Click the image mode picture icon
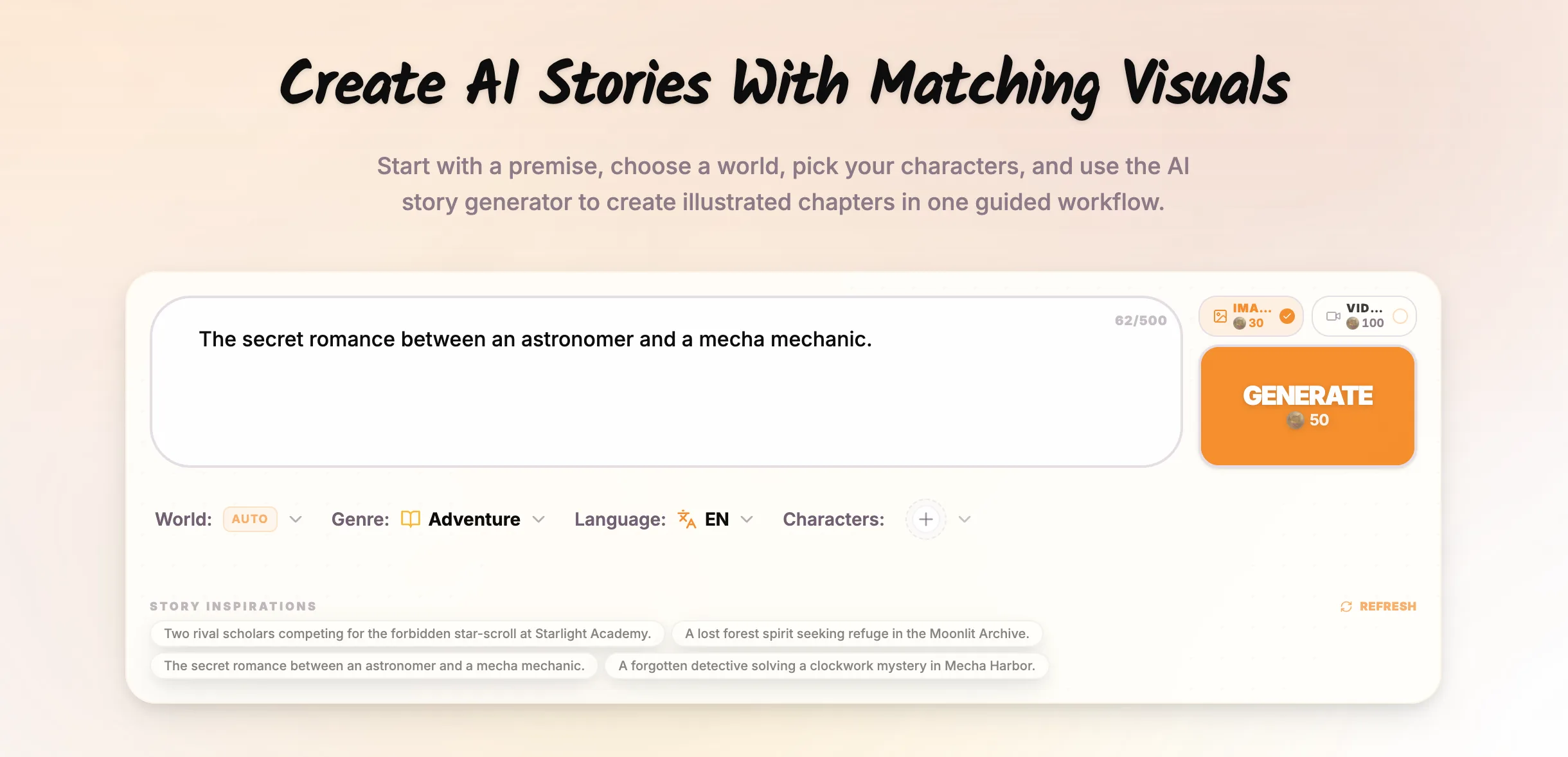The height and width of the screenshot is (757, 1568). [1220, 316]
